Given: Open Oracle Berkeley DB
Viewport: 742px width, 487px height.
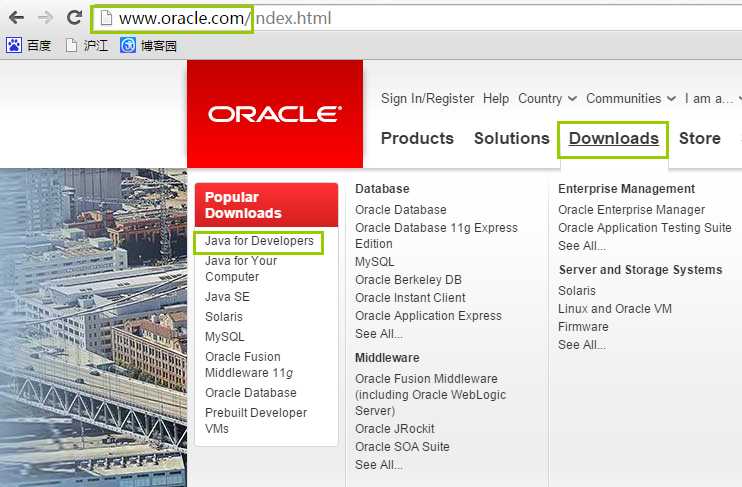Looking at the screenshot, I should (408, 280).
